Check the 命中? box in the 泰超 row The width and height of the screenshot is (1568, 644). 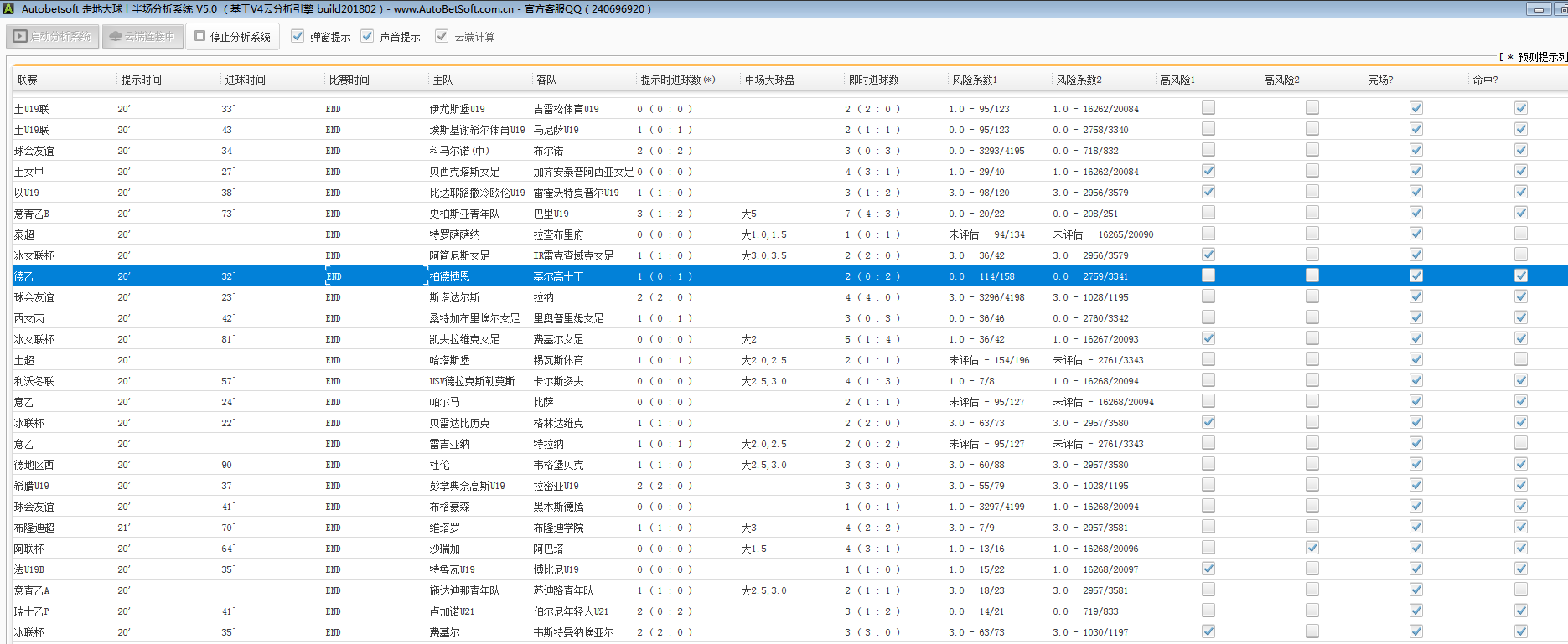[x=1521, y=234]
